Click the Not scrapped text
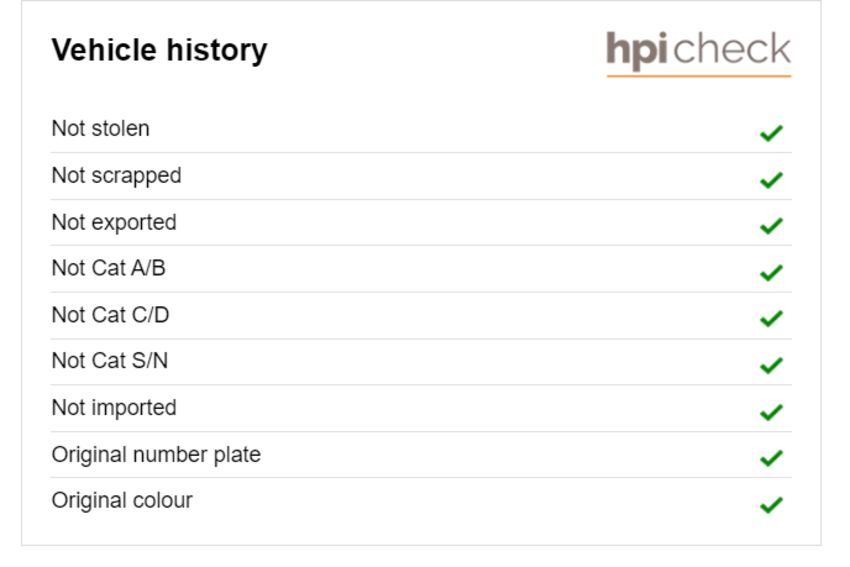This screenshot has width=850, height=567. [117, 176]
